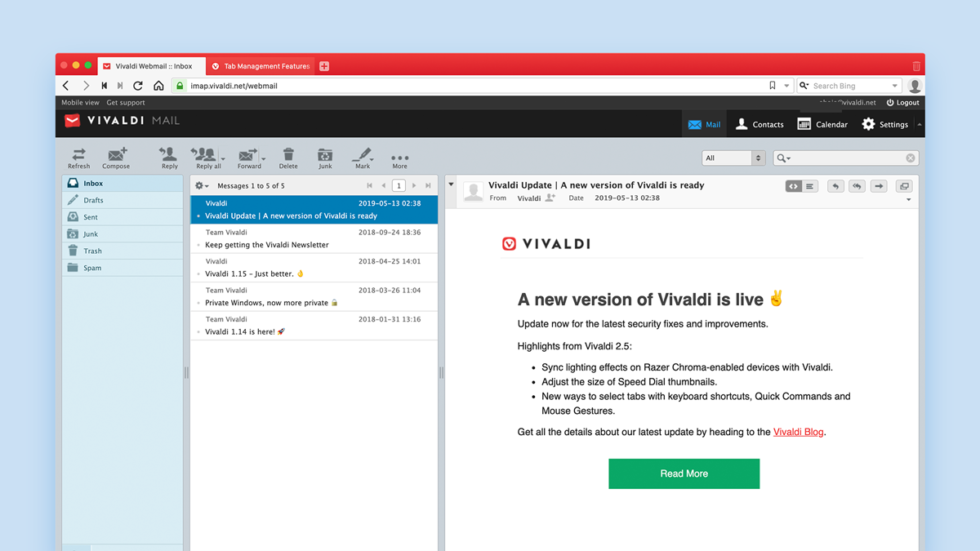Click the rewind navigation button
This screenshot has height=551, width=980.
(104, 86)
